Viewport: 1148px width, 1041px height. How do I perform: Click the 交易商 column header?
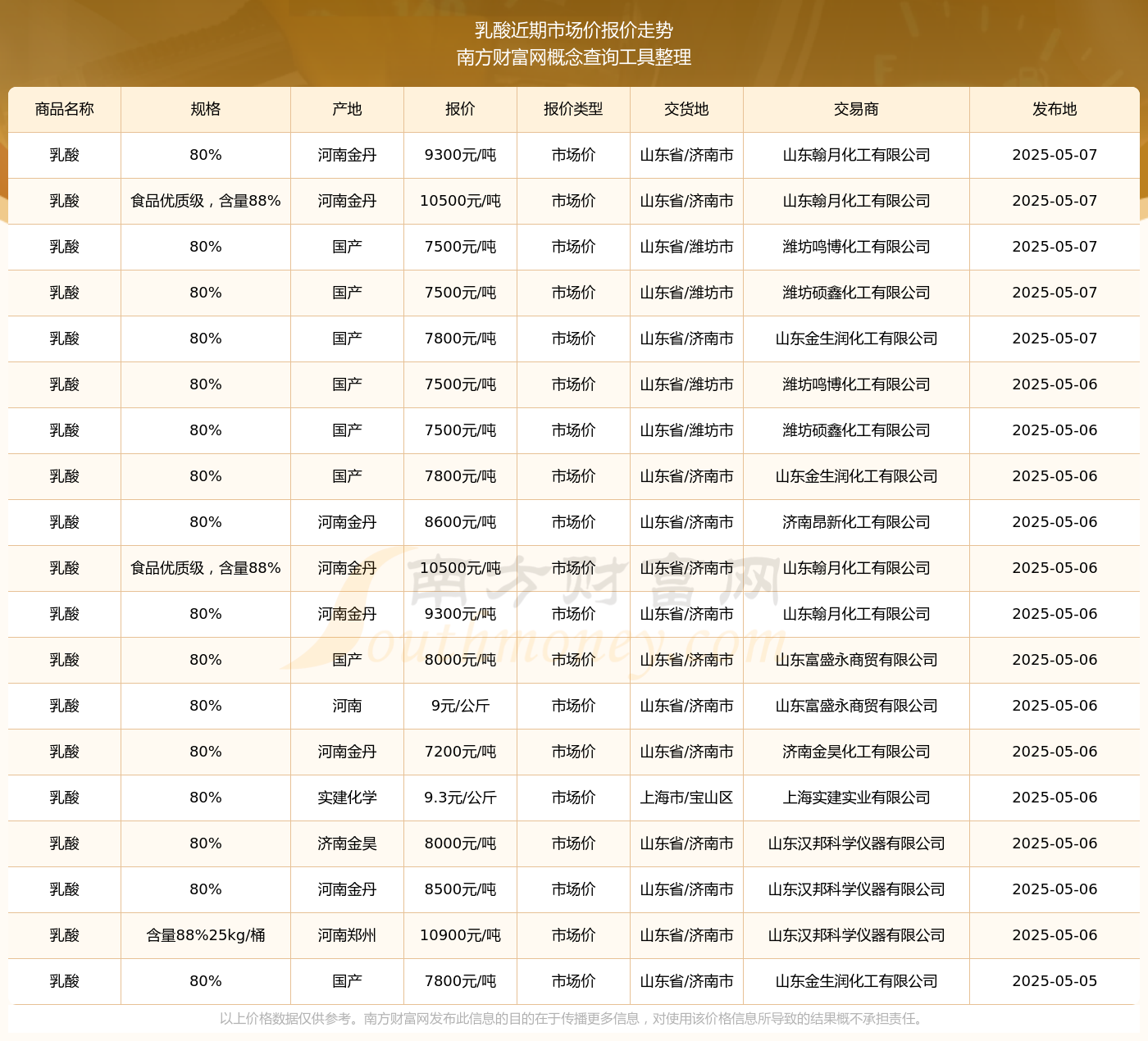pyautogui.click(x=856, y=109)
